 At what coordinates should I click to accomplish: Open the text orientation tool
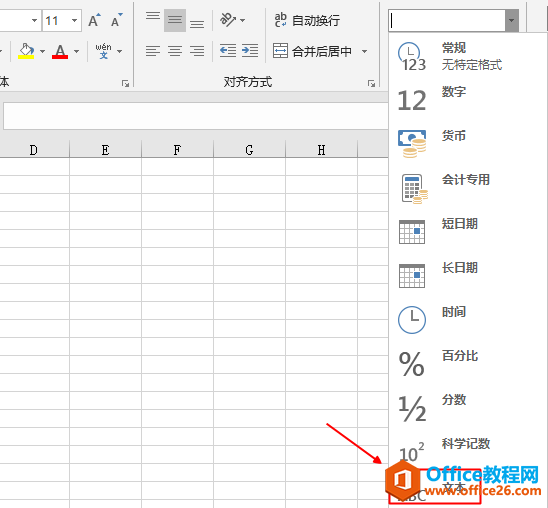pos(228,20)
